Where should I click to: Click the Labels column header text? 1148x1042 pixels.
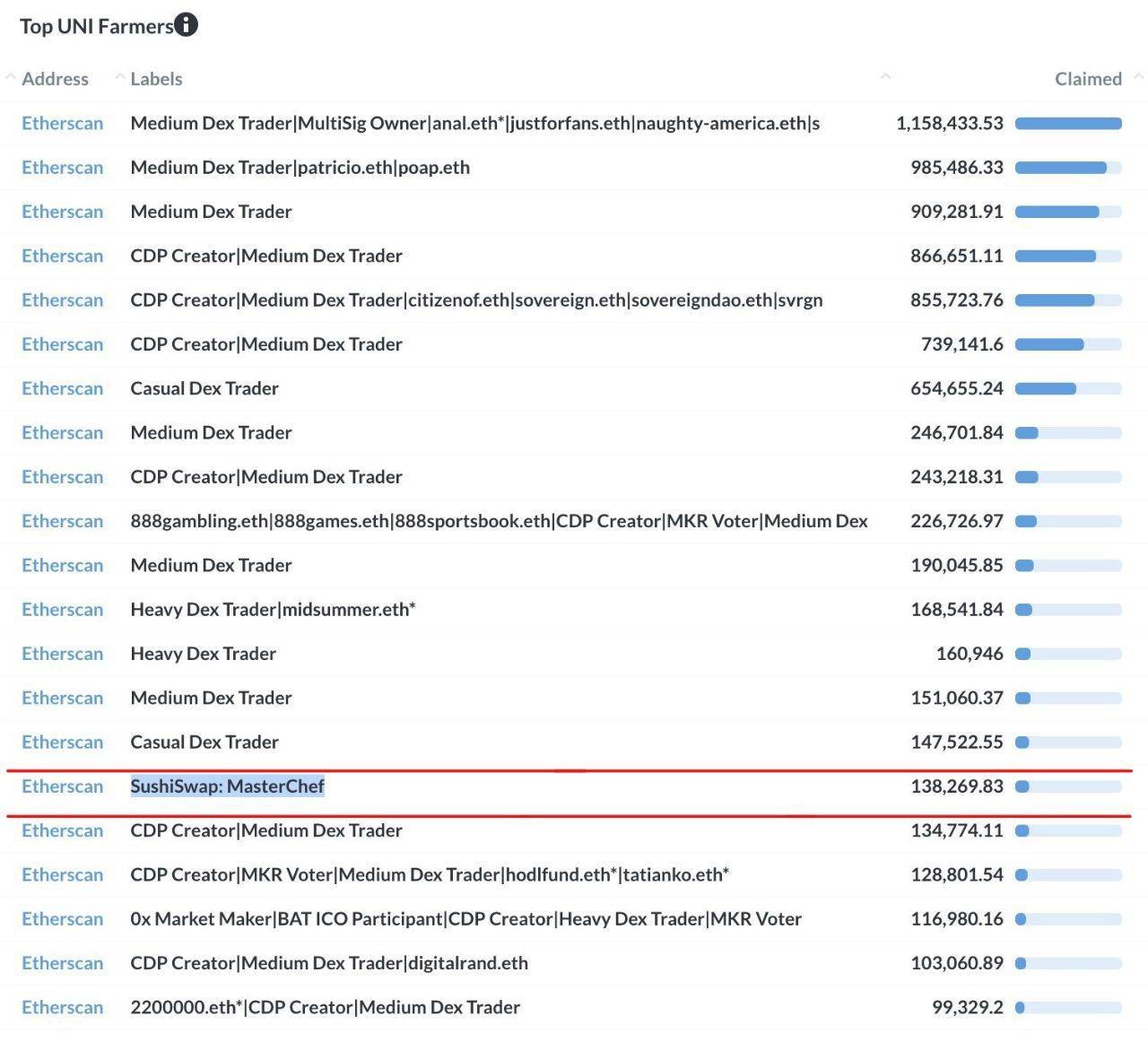pyautogui.click(x=156, y=79)
